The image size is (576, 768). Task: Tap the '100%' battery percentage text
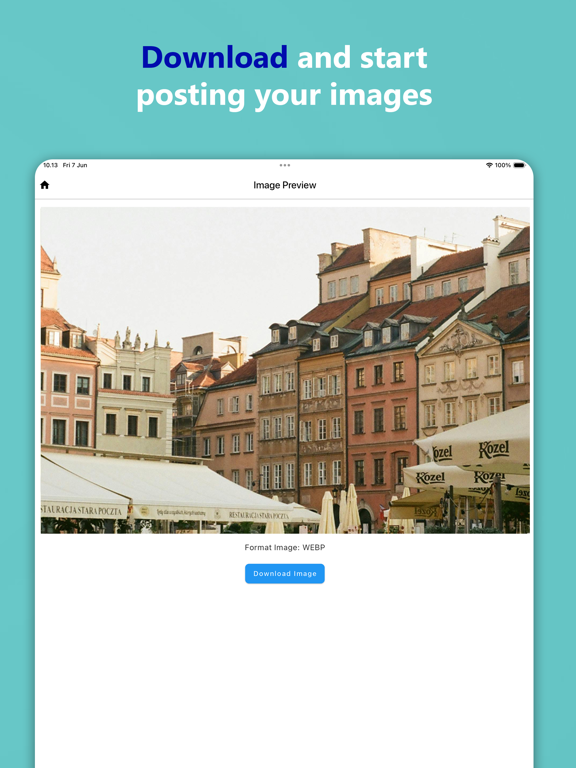[x=503, y=165]
